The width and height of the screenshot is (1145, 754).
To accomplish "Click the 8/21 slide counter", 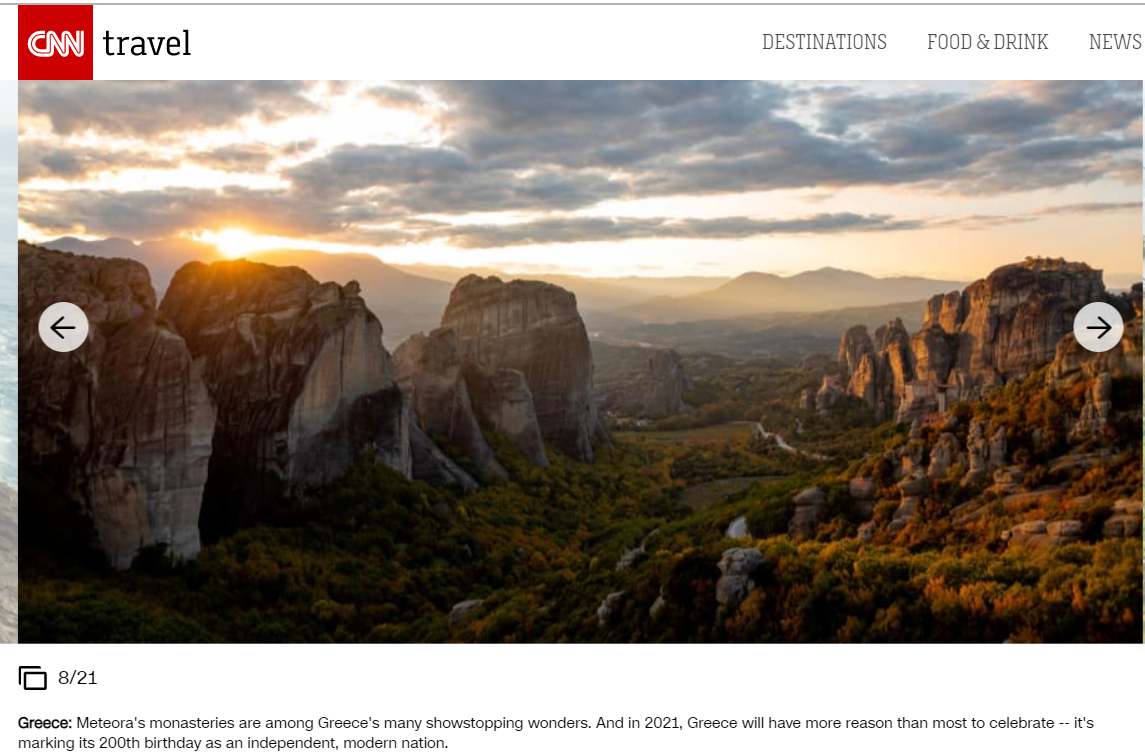I will (x=77, y=678).
